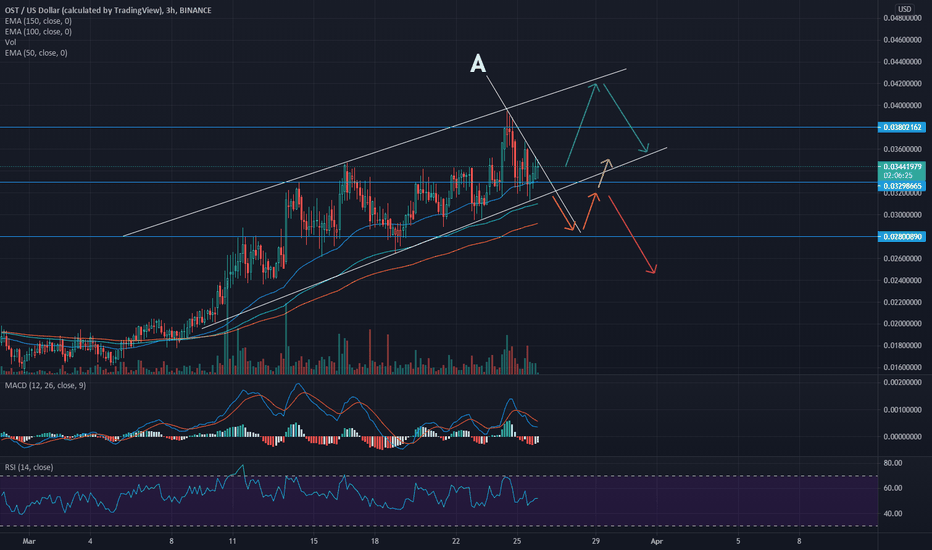Screen dimensions: 932x550
Task: Click the 0.02400000 price axis label
Action: tap(902, 281)
